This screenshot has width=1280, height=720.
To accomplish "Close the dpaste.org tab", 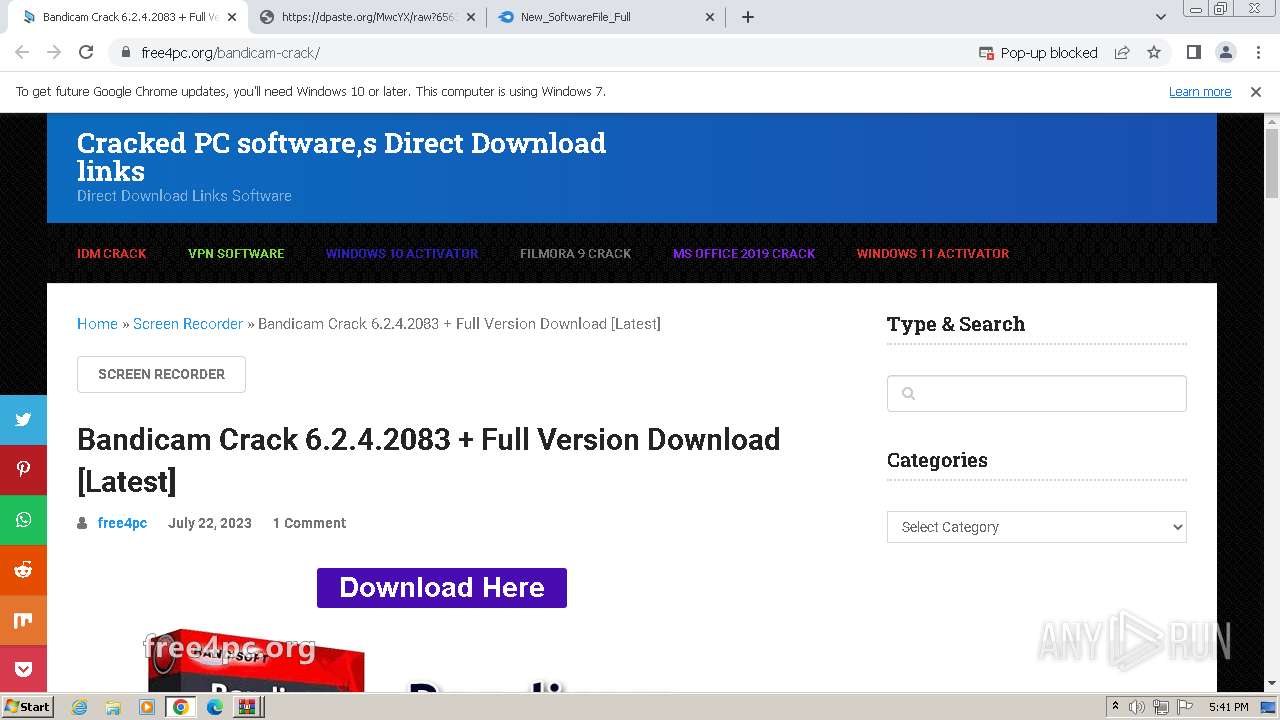I will pyautogui.click(x=471, y=17).
